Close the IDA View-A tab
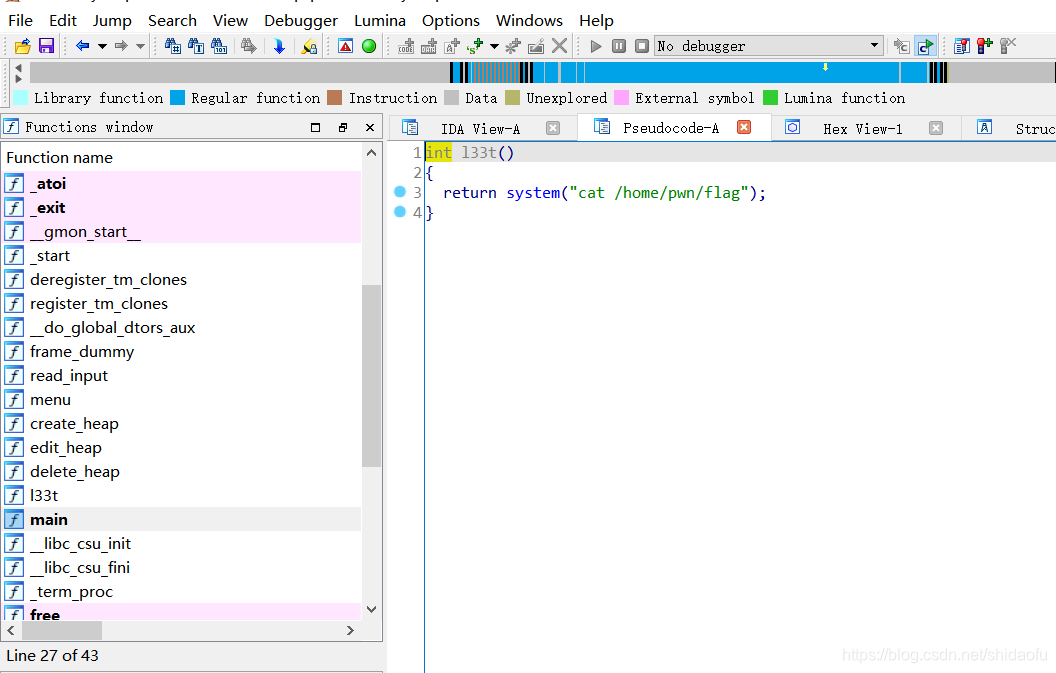Image resolution: width=1056 pixels, height=673 pixels. (553, 128)
